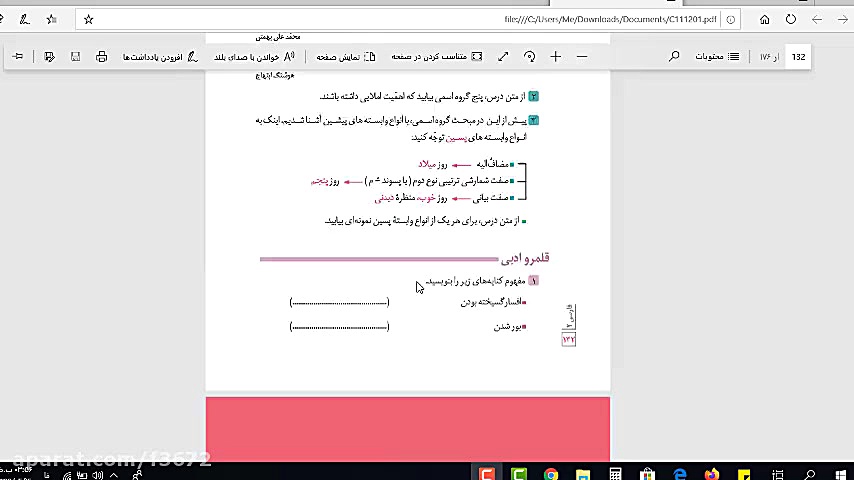The height and width of the screenshot is (480, 854).
Task: Expand the system tray hidden icons chevron
Action: pos(114,475)
